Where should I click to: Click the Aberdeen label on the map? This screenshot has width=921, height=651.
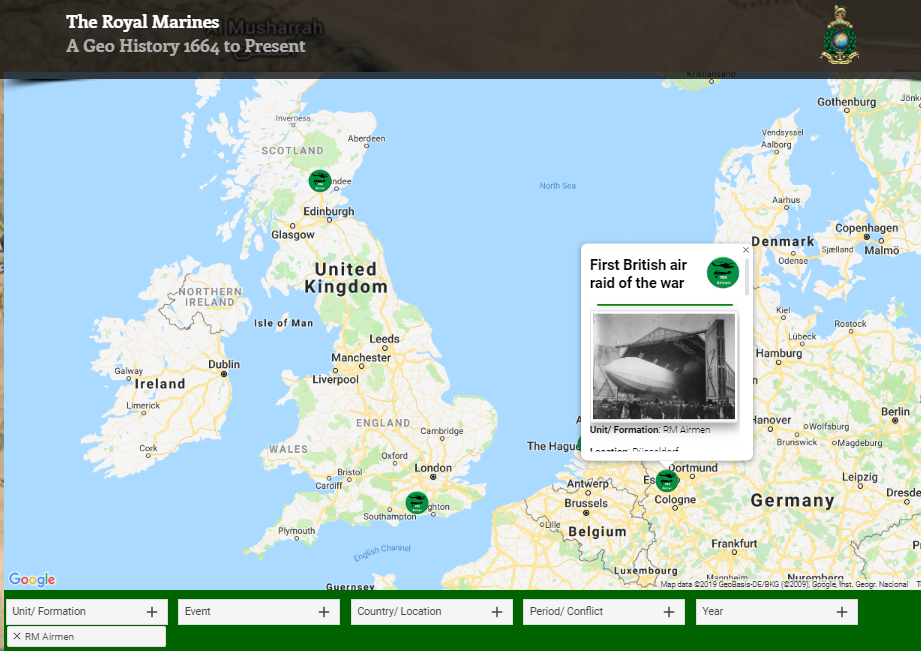click(367, 139)
